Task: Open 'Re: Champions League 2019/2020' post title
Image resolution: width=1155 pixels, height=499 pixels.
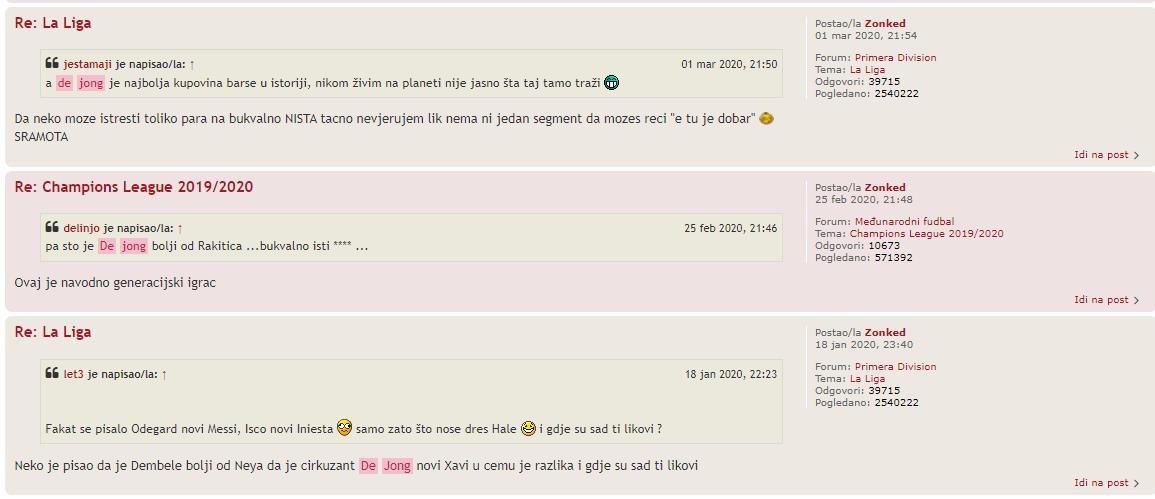Action: (134, 187)
